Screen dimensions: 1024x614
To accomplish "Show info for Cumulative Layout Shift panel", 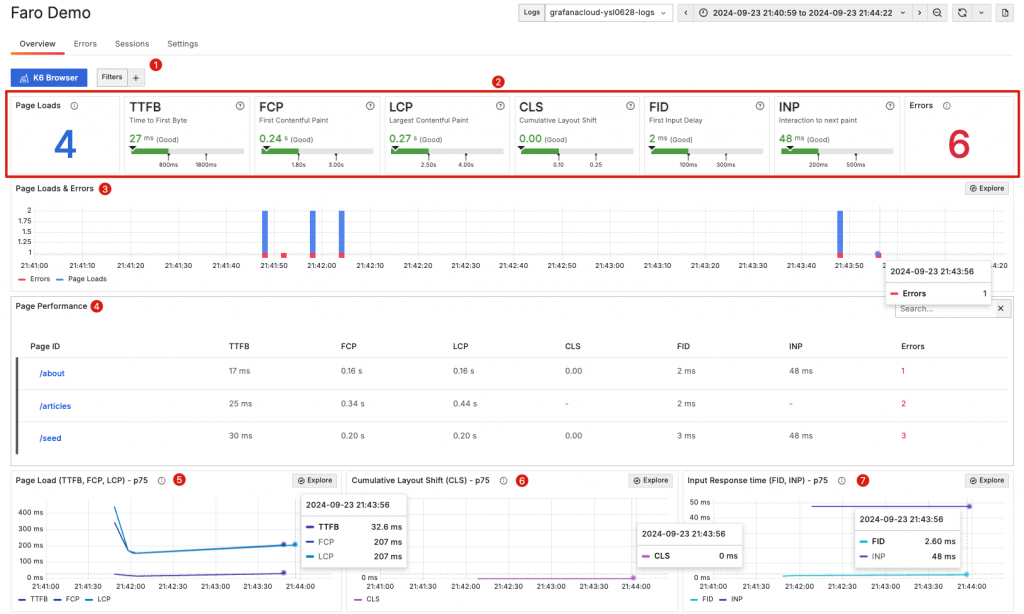I will (504, 481).
